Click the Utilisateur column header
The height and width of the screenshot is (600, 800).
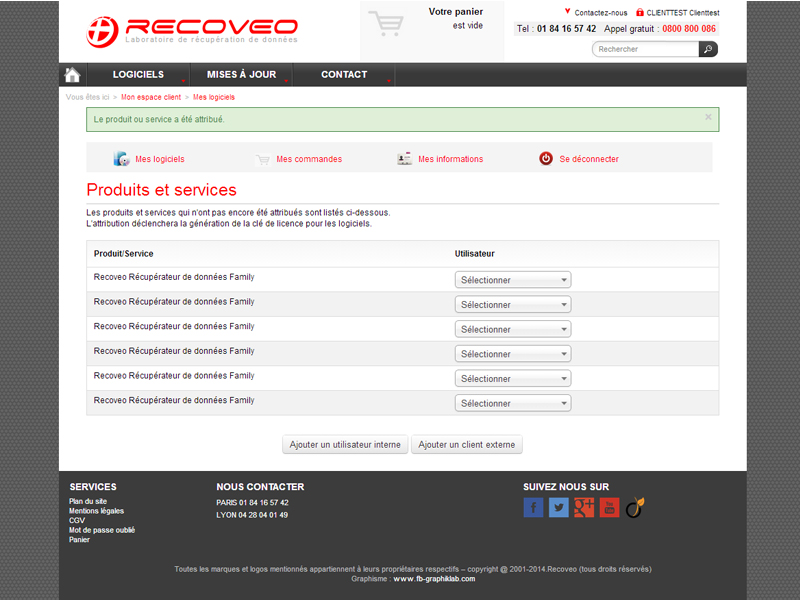click(474, 254)
